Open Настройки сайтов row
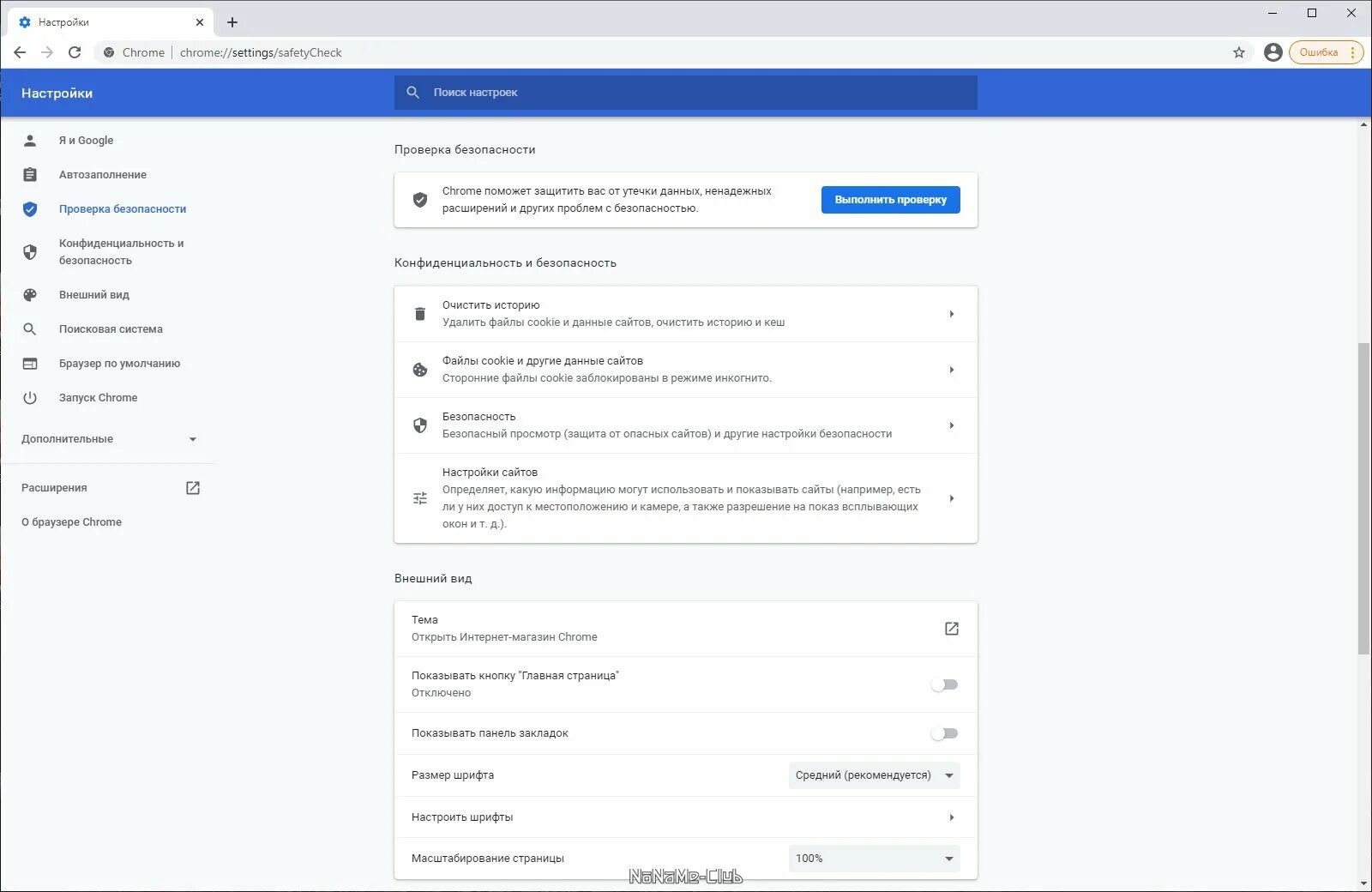 click(686, 498)
